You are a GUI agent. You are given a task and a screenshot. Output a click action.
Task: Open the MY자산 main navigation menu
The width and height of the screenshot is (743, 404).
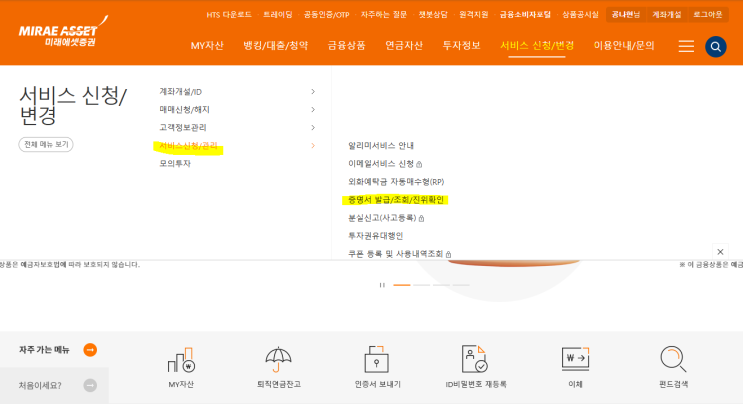click(207, 46)
